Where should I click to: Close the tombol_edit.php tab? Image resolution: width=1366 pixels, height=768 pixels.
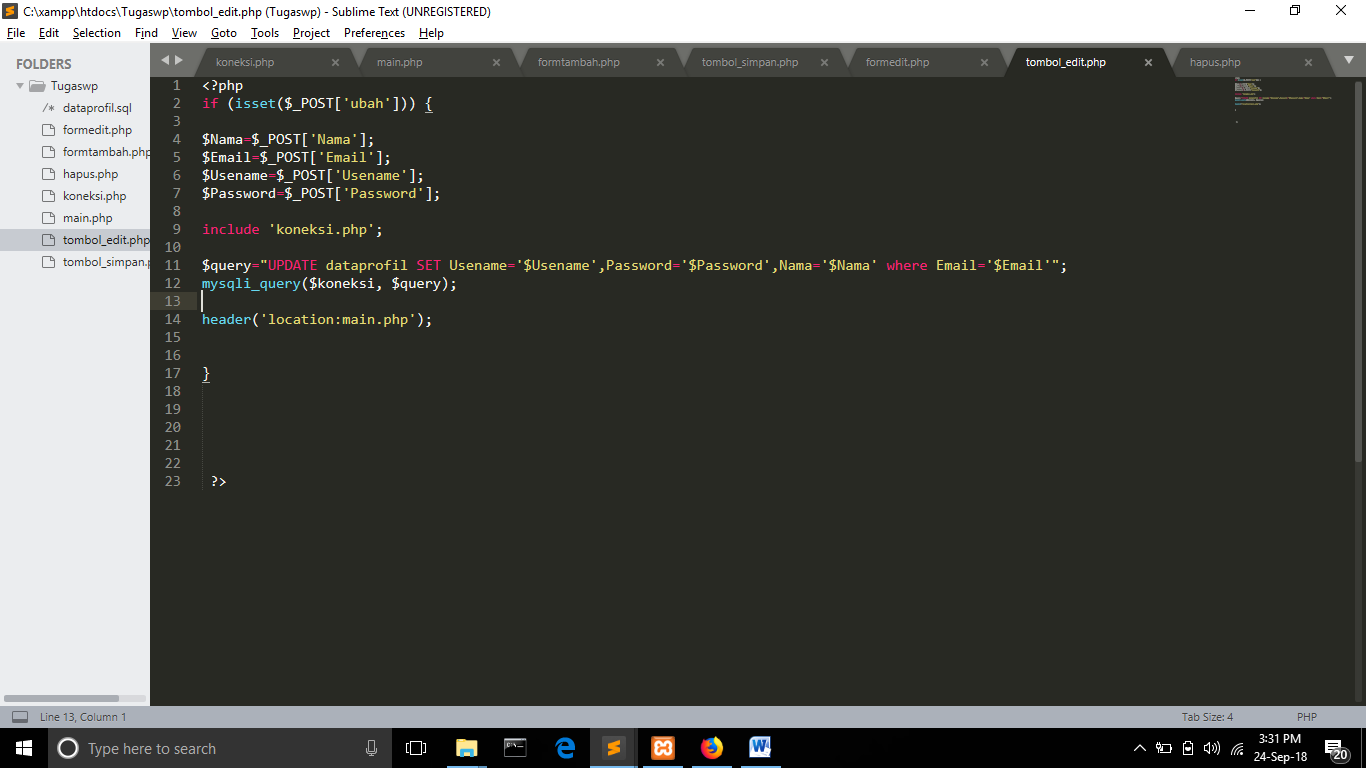click(1148, 61)
